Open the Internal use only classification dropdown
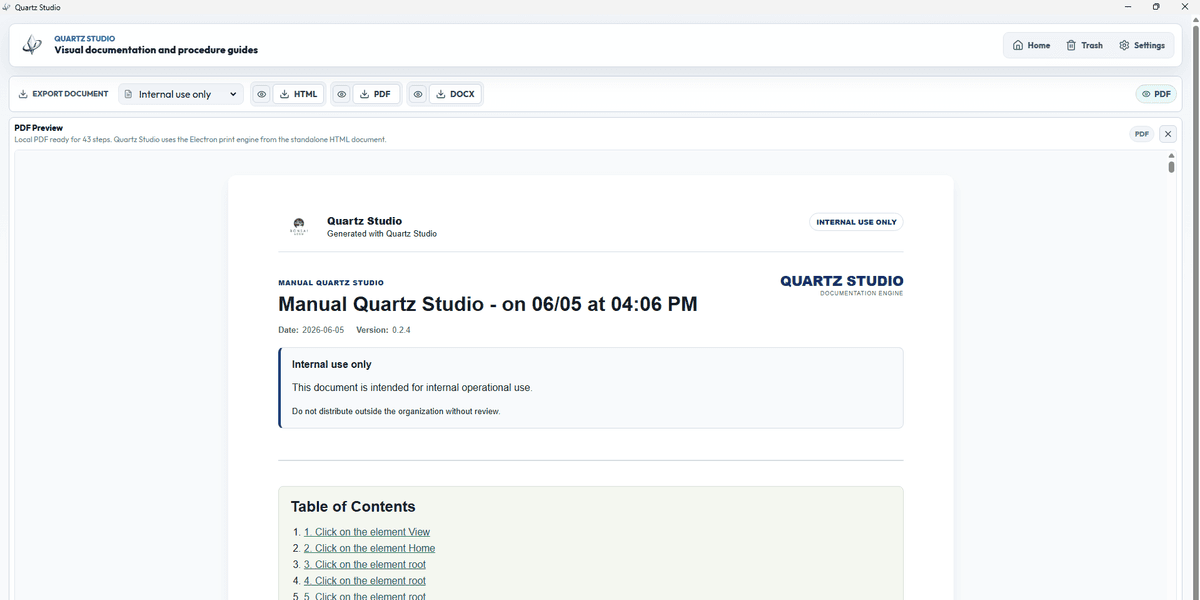 coord(181,94)
